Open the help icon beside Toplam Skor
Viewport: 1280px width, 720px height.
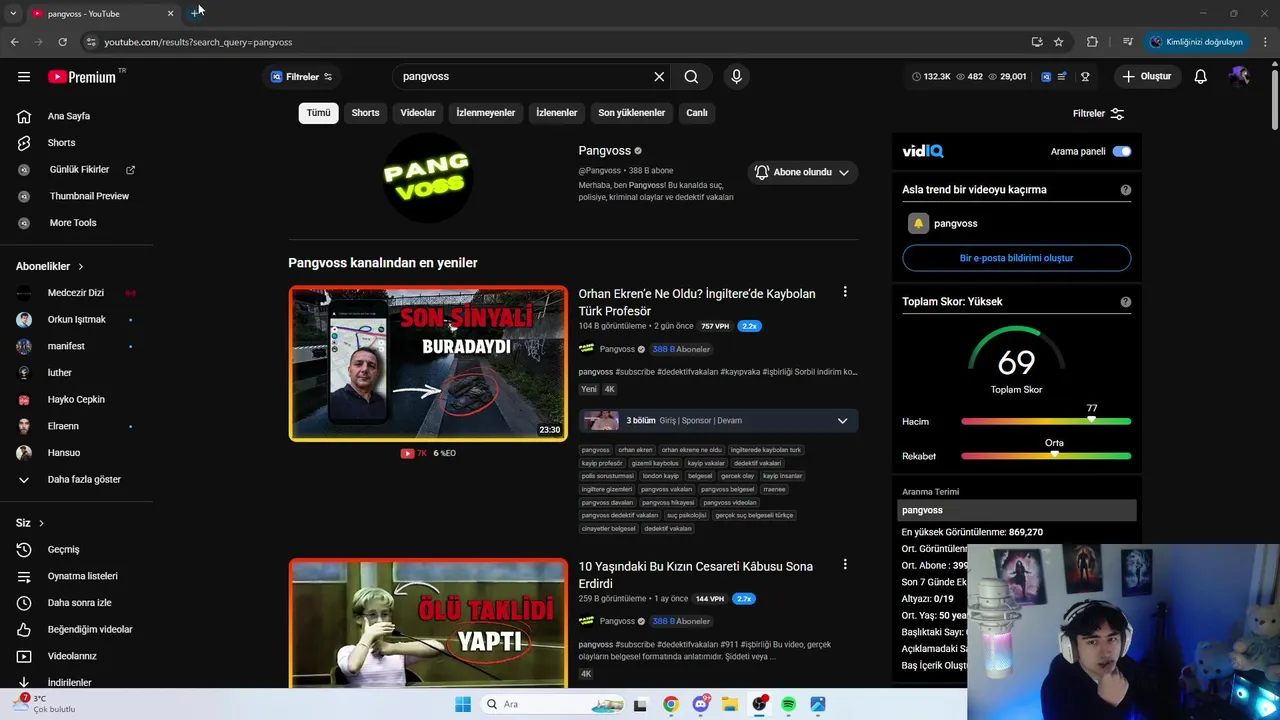pyautogui.click(x=1126, y=302)
